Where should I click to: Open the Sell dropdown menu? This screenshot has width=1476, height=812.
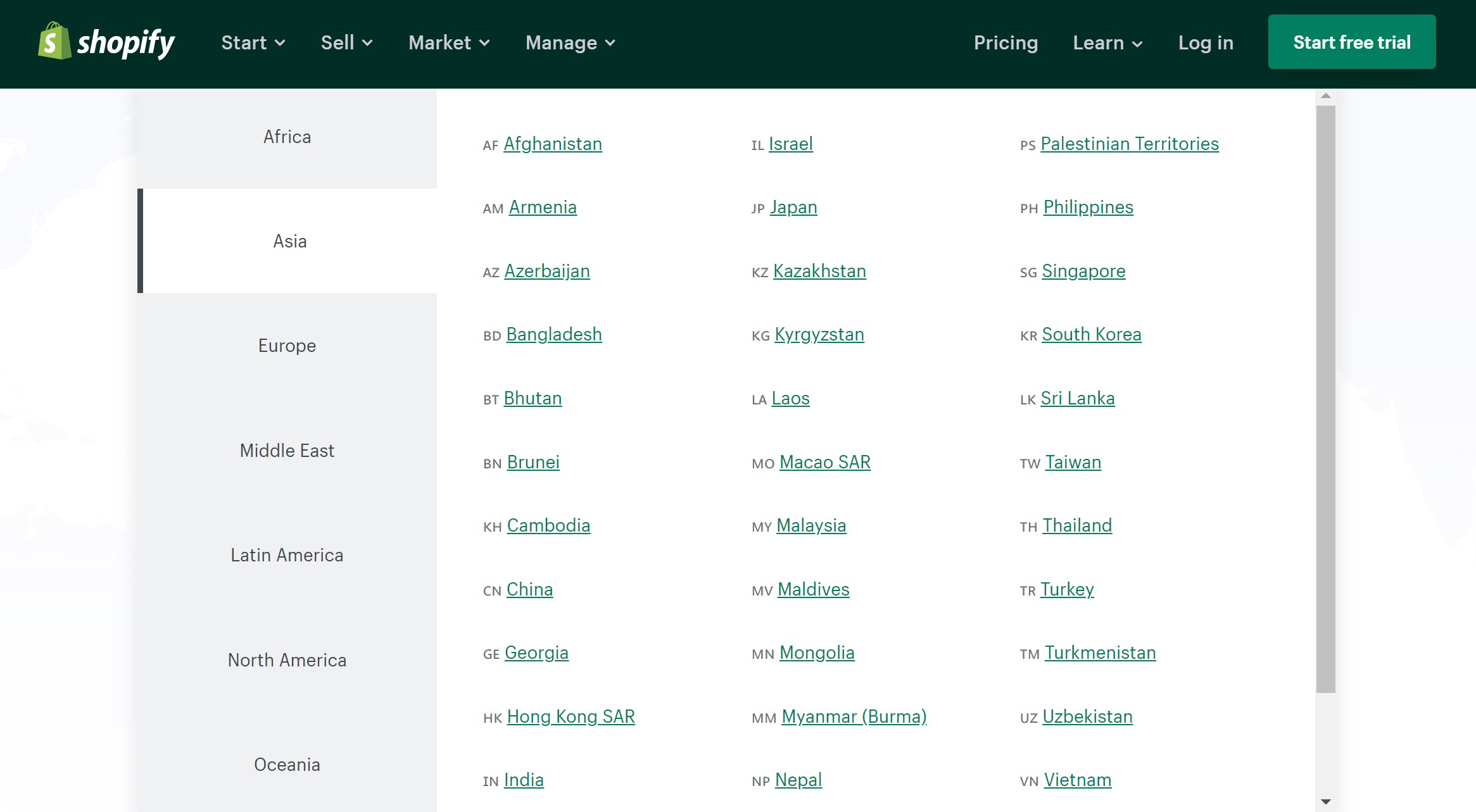[x=346, y=43]
